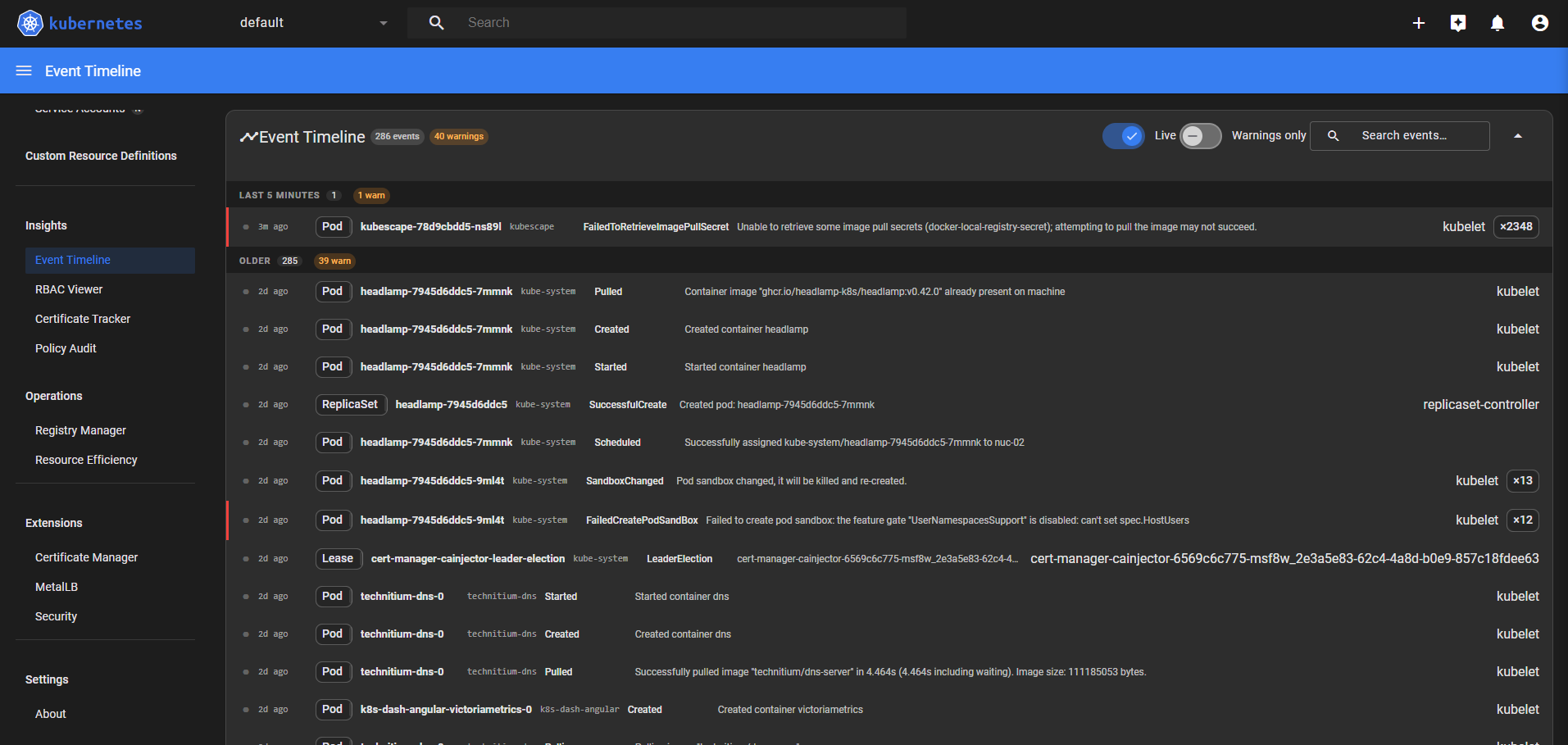Toggle the Live switch off
This screenshot has height=745, width=1568.
pyautogui.click(x=1124, y=136)
